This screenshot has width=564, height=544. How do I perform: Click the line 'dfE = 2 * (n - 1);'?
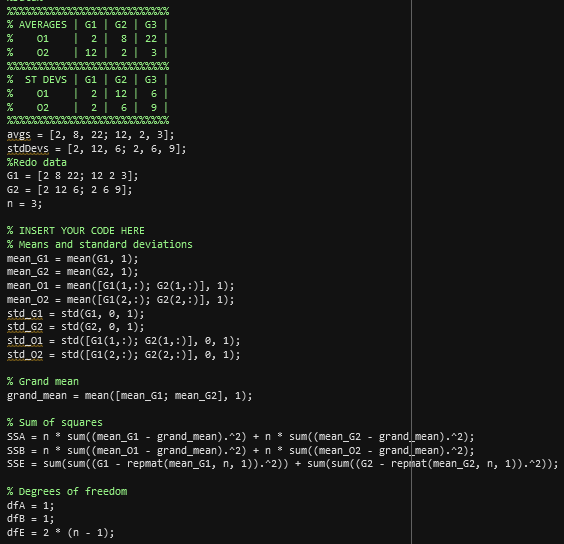[60, 533]
